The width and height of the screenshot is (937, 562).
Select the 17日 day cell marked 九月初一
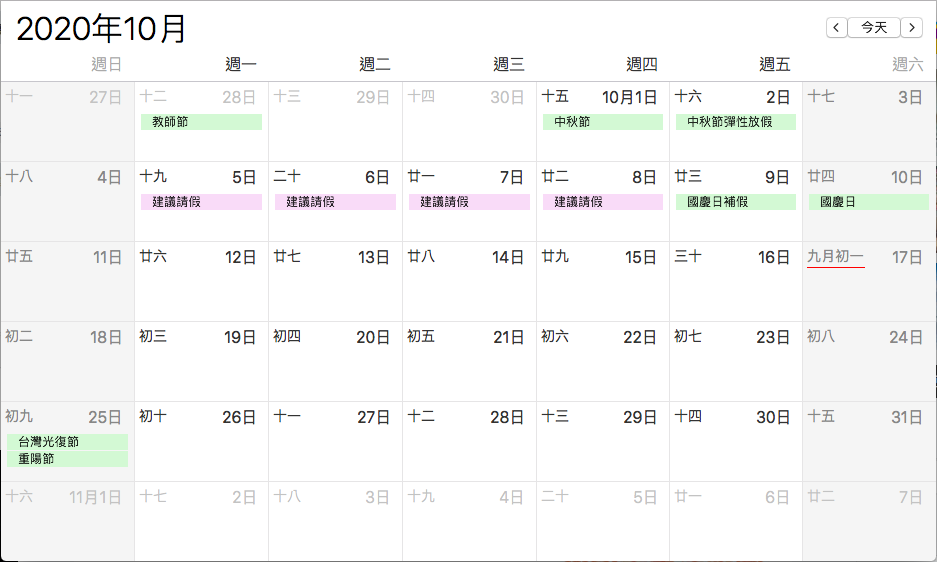[x=869, y=282]
